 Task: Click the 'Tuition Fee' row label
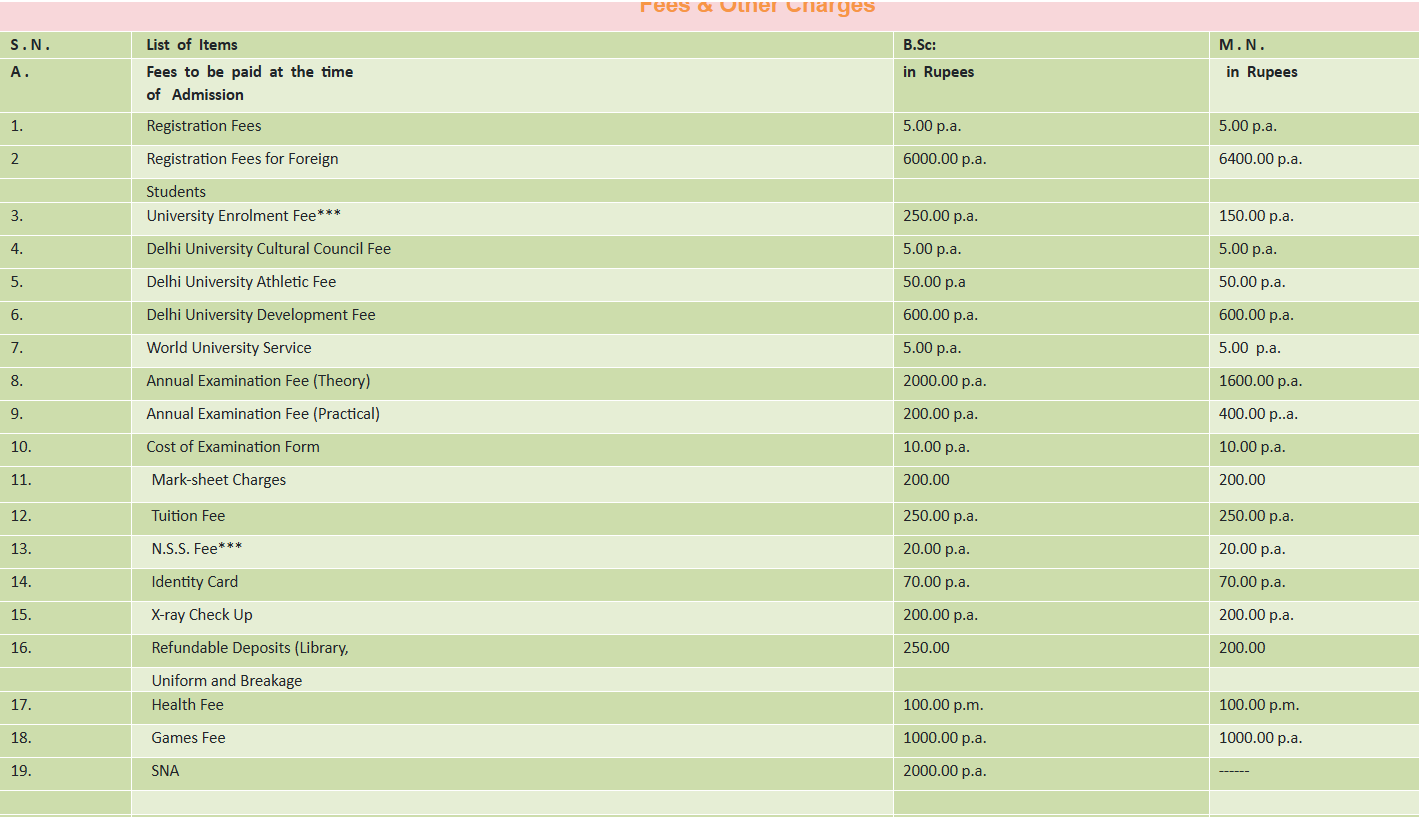(x=188, y=516)
